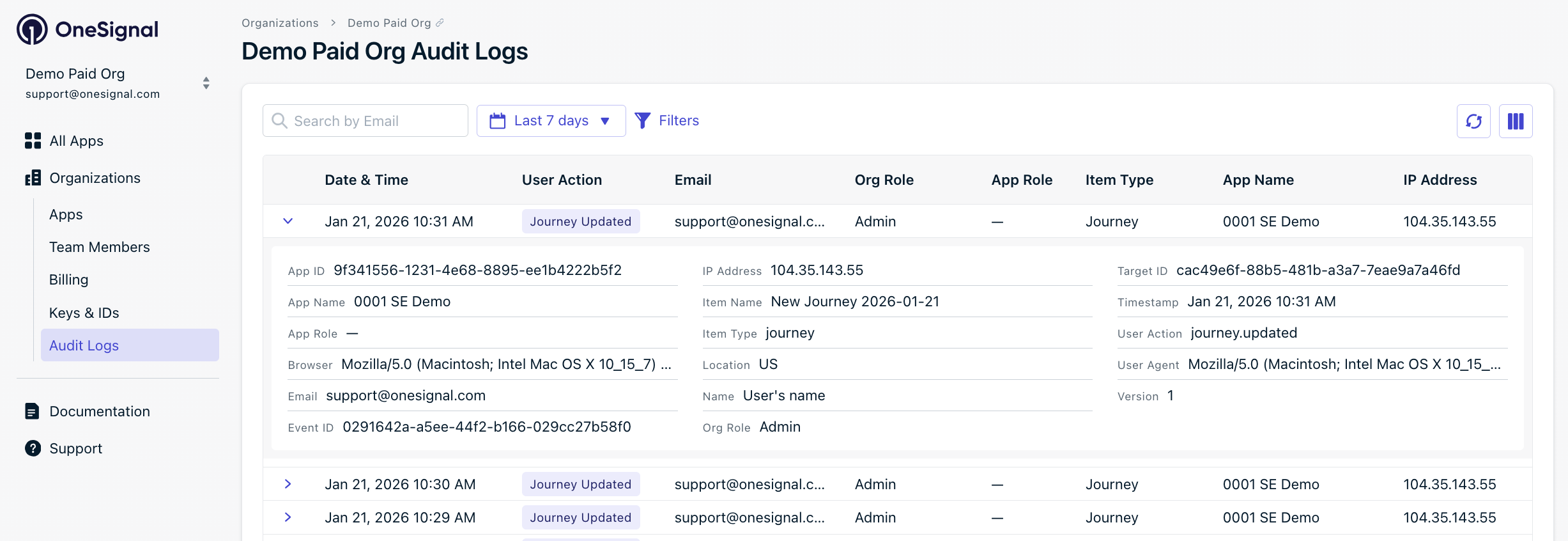Click the Organizations building icon
This screenshot has width=1568, height=541.
(x=33, y=178)
